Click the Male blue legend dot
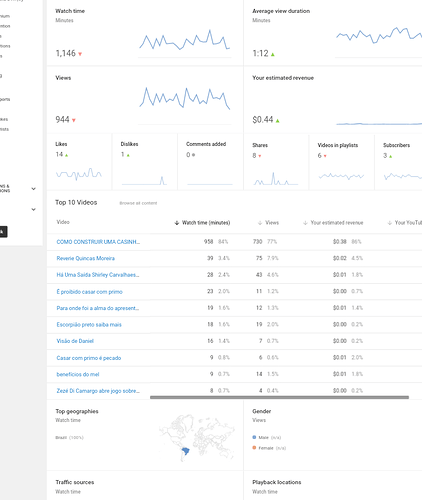Image resolution: width=422 pixels, height=500 pixels. tap(254, 437)
